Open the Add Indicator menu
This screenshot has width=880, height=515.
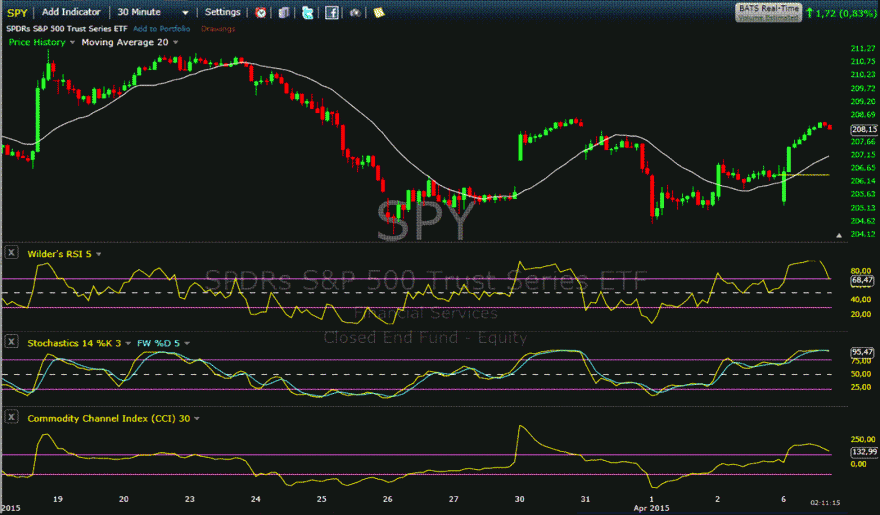71,12
